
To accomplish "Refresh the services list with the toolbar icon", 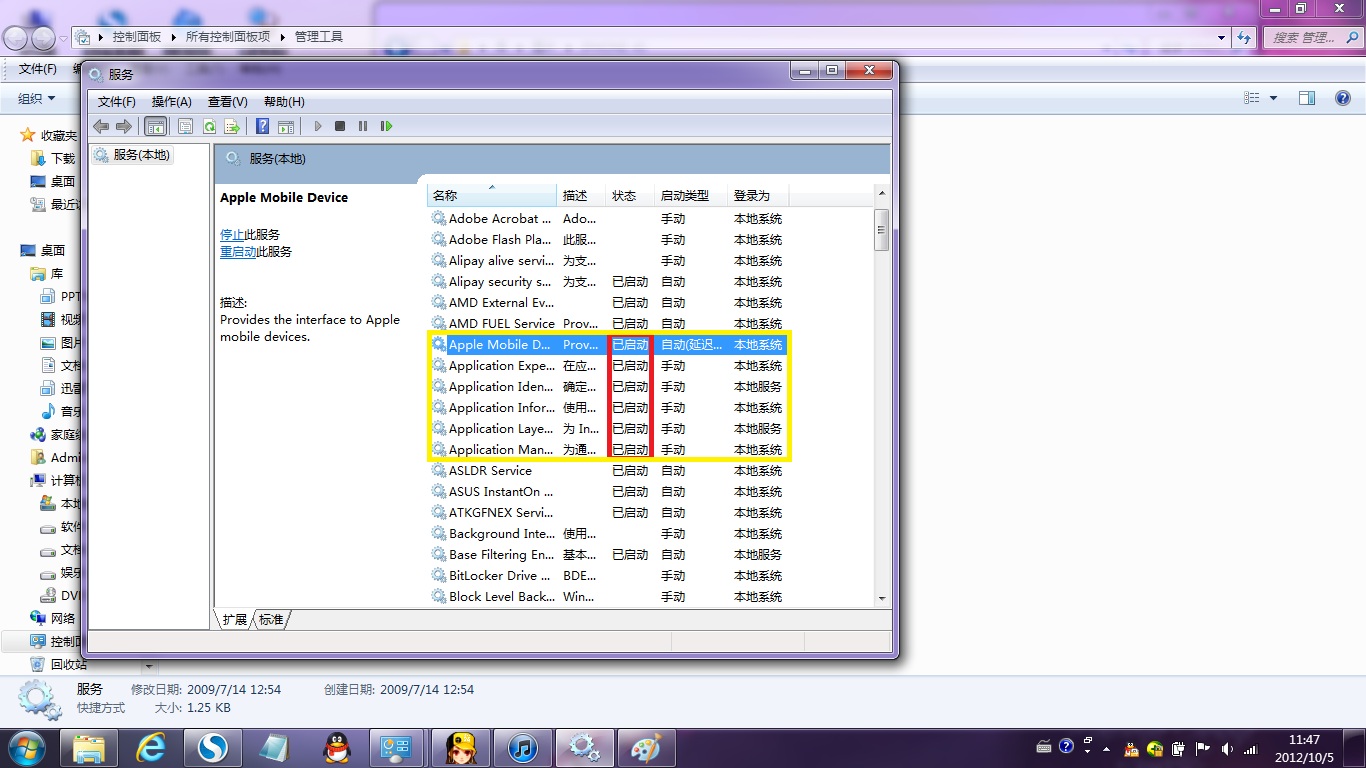I will tap(209, 126).
